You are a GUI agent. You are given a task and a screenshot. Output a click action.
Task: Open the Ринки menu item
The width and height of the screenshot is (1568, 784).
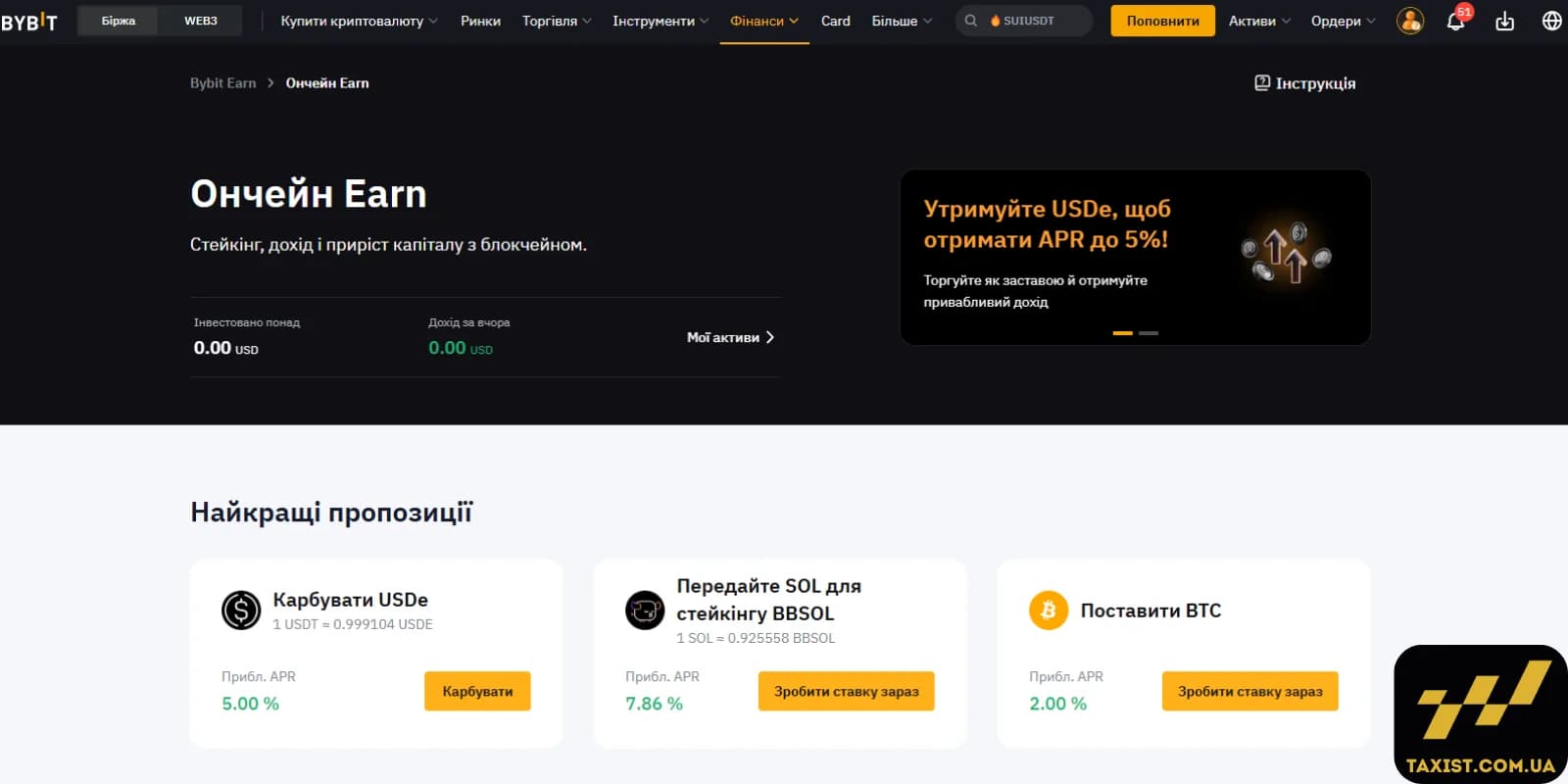[x=480, y=21]
